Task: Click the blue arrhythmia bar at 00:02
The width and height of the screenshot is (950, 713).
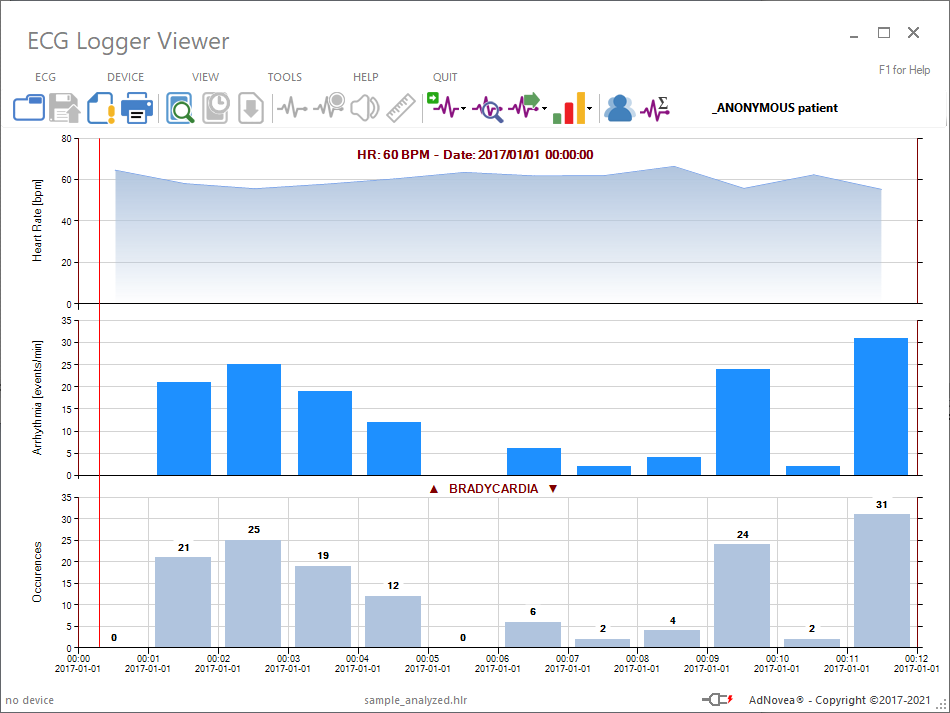Action: point(254,420)
